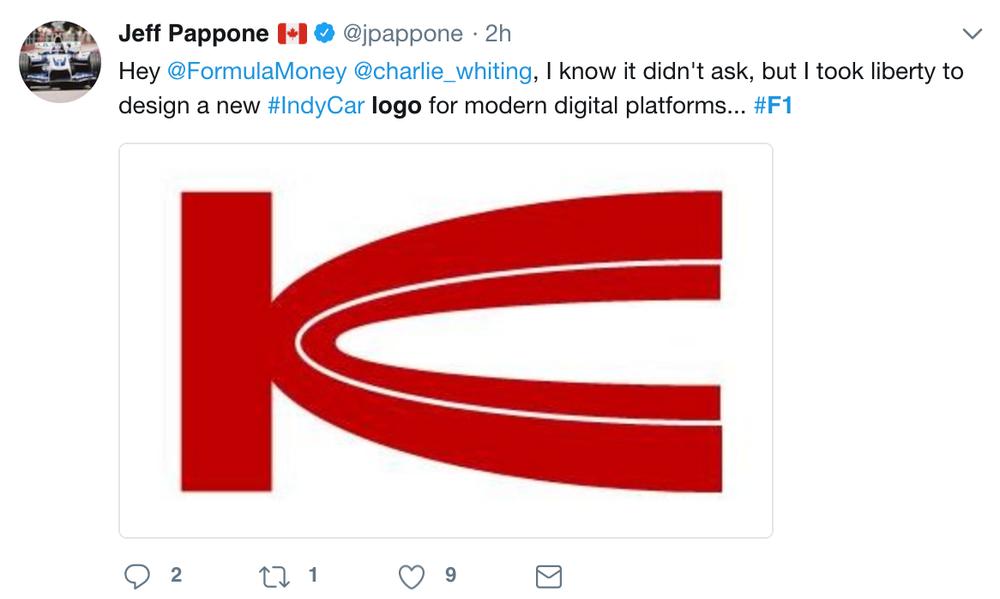
Task: Click the like count of 9
Action: point(450,575)
